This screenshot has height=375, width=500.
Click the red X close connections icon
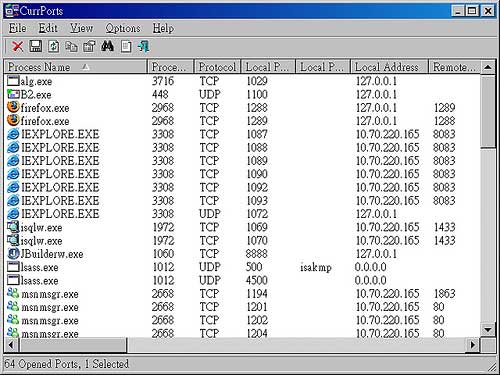pyautogui.click(x=17, y=46)
